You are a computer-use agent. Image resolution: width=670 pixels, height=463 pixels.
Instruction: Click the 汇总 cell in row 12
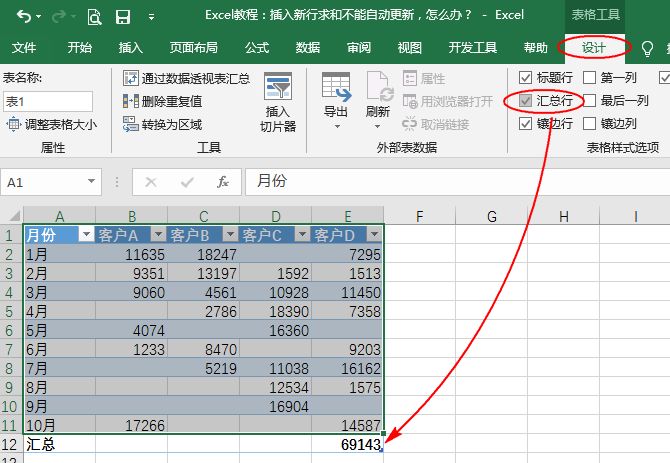point(59,444)
